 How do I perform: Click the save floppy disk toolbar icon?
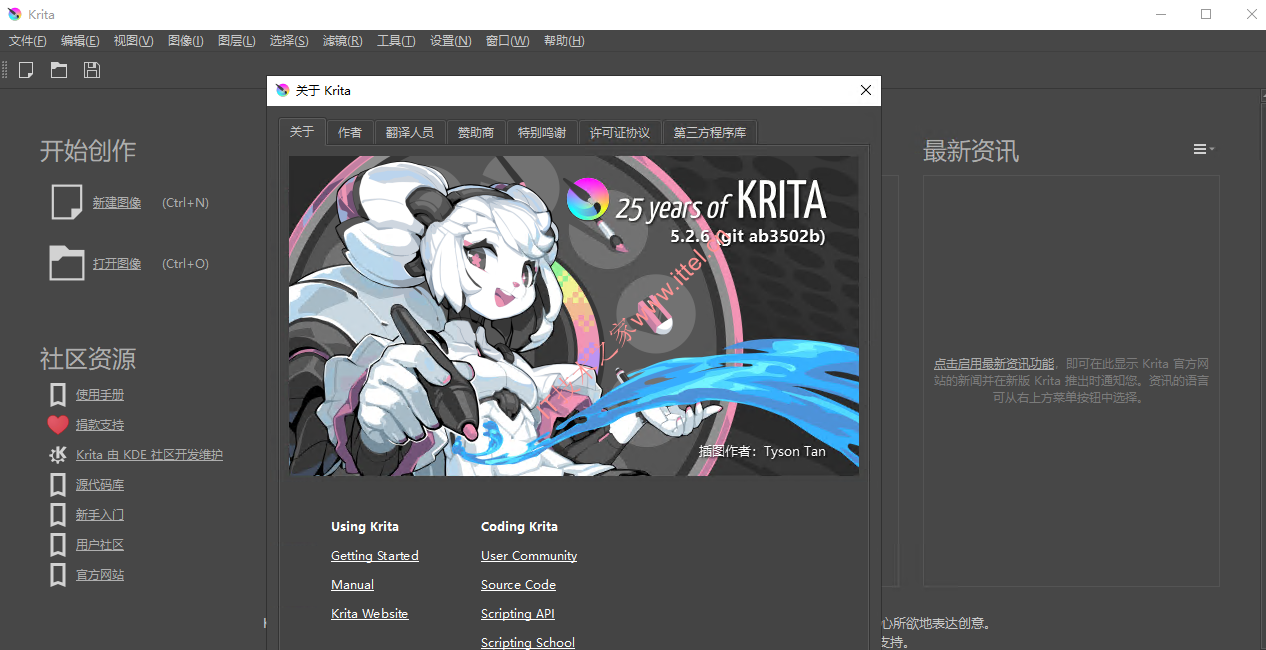click(x=92, y=70)
